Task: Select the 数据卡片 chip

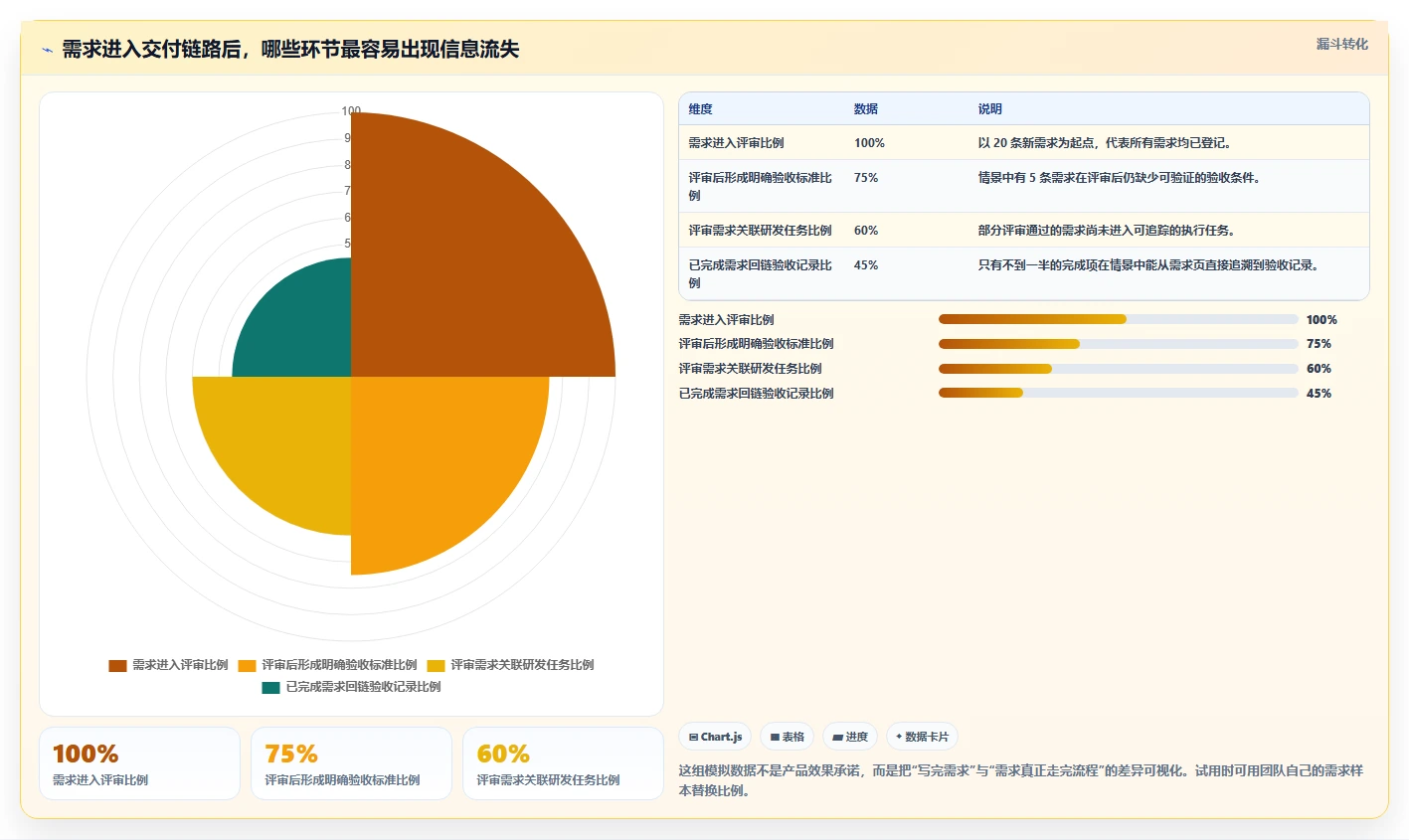Action: click(x=922, y=737)
